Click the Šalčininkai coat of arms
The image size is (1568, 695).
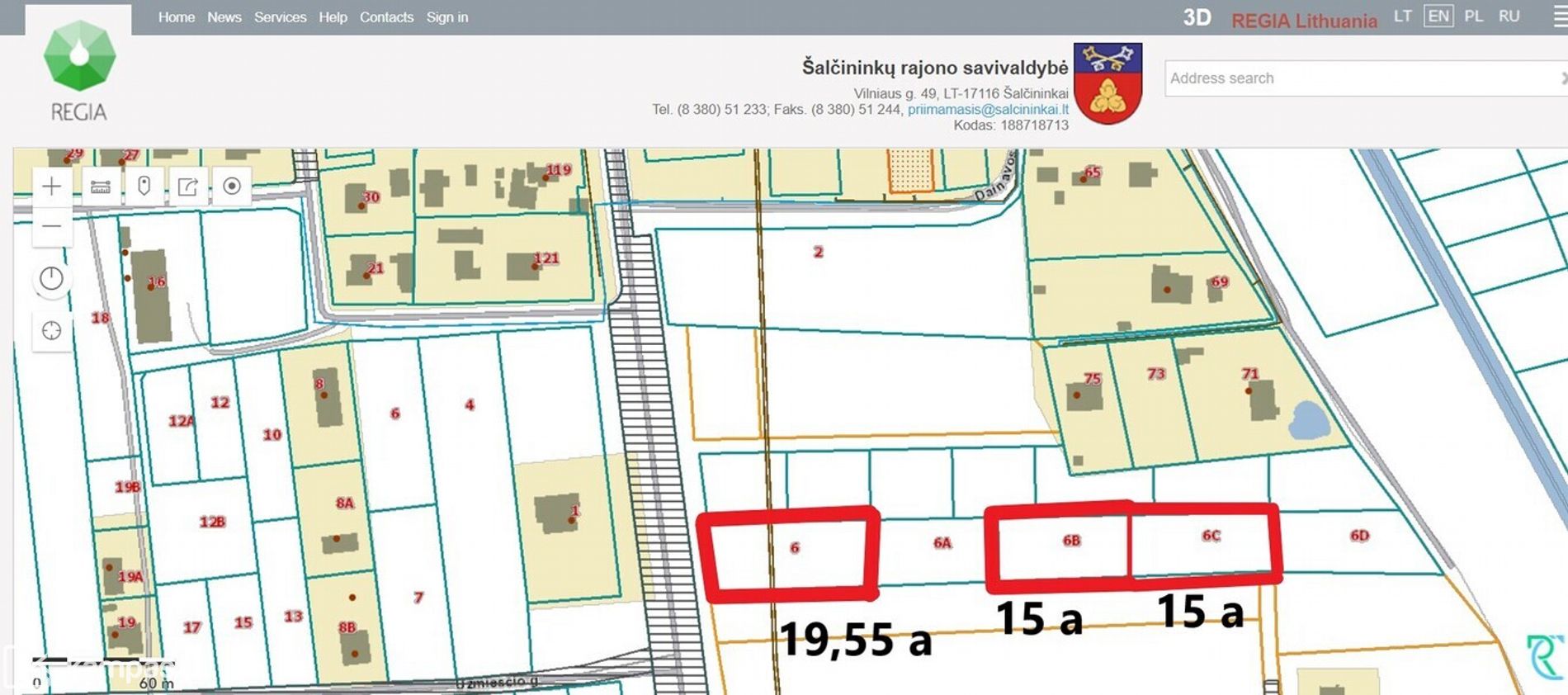1108,83
